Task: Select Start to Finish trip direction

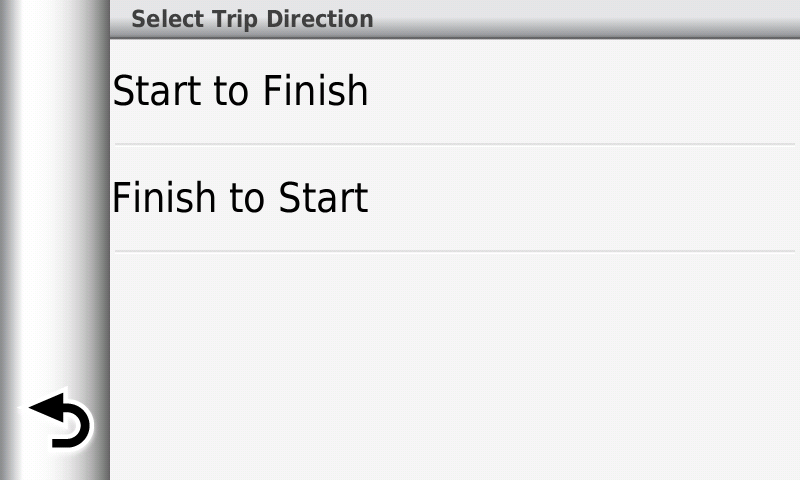Action: click(x=455, y=92)
